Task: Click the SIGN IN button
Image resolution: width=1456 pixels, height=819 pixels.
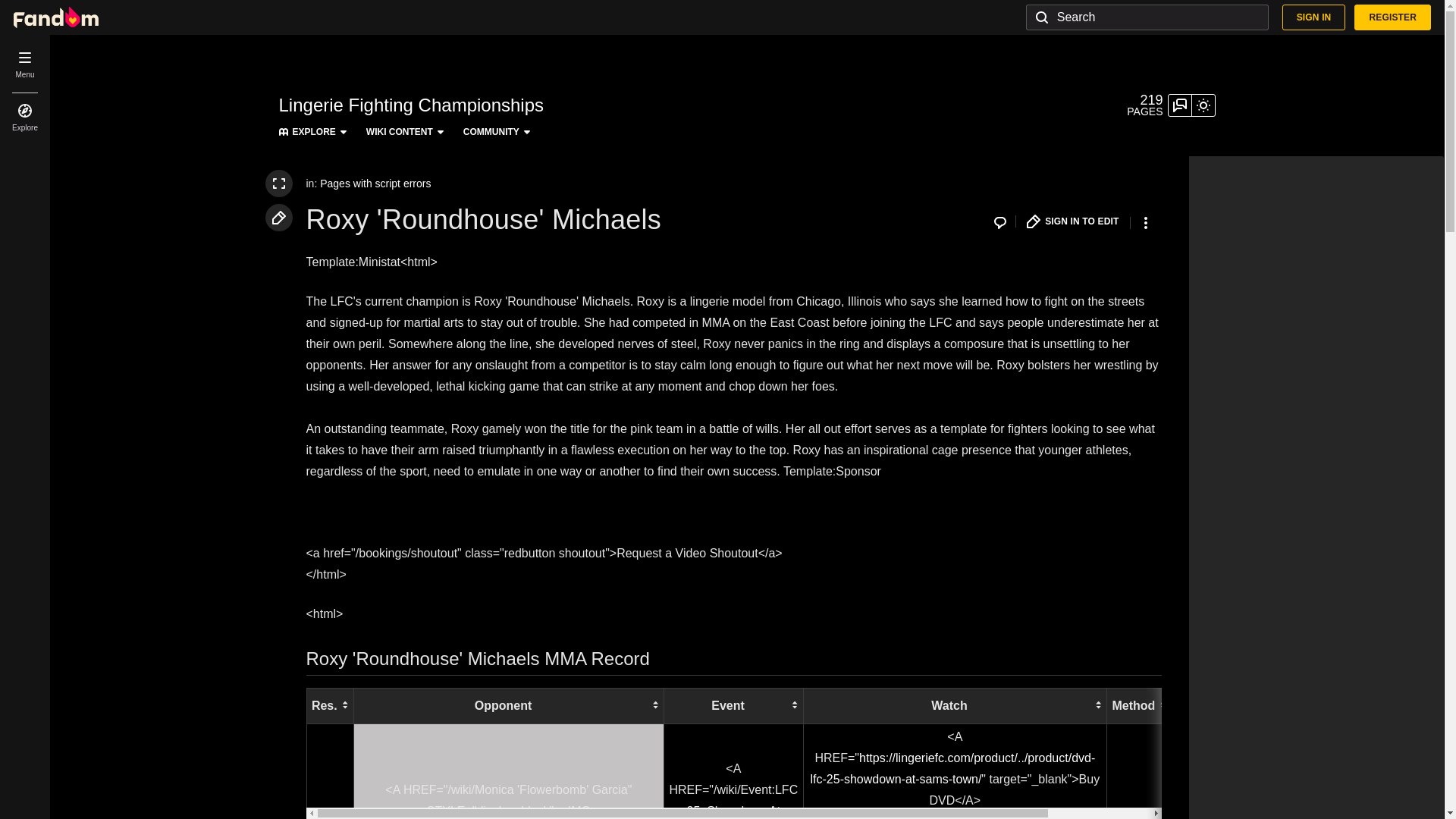Action: (1313, 17)
